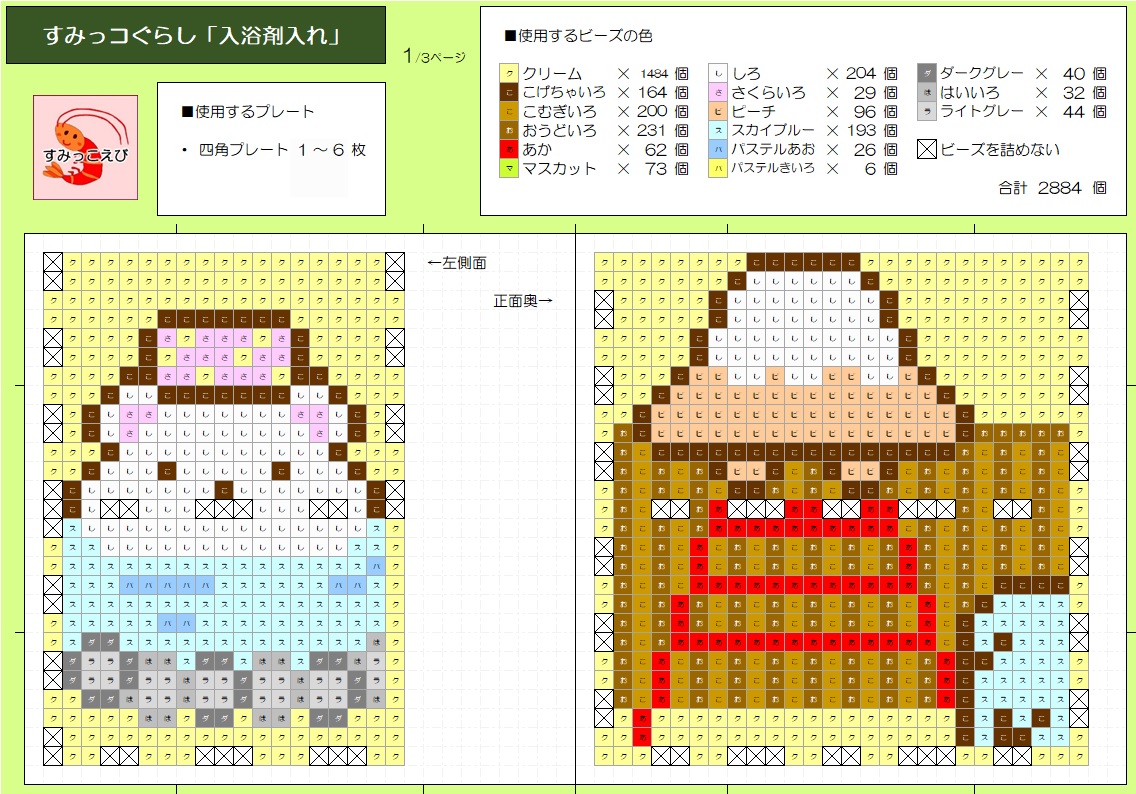The image size is (1136, 794).
Task: Pick the ライトグレー light grey swatch
Action: tap(927, 112)
